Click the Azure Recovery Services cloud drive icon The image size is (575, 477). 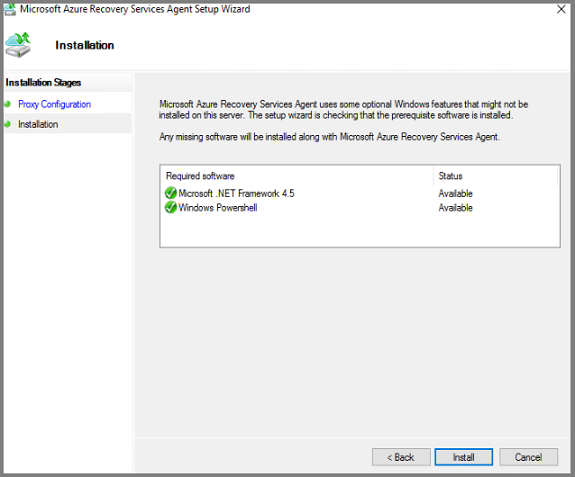click(18, 45)
